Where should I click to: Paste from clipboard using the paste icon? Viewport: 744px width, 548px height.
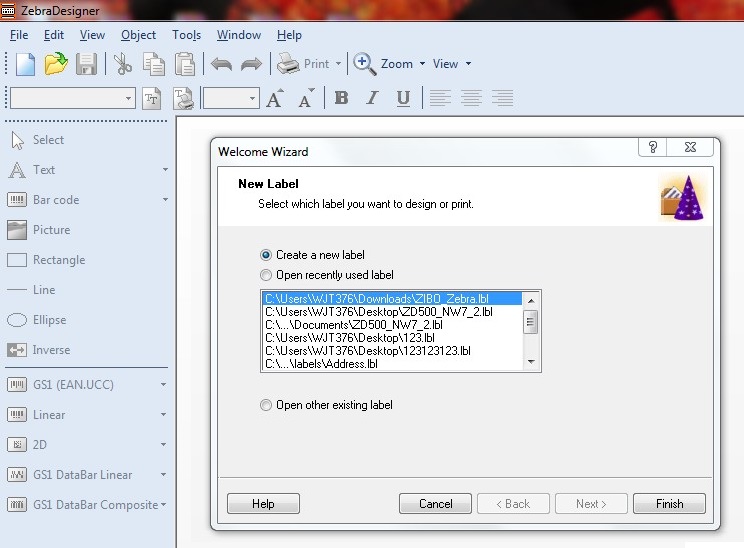pos(185,64)
